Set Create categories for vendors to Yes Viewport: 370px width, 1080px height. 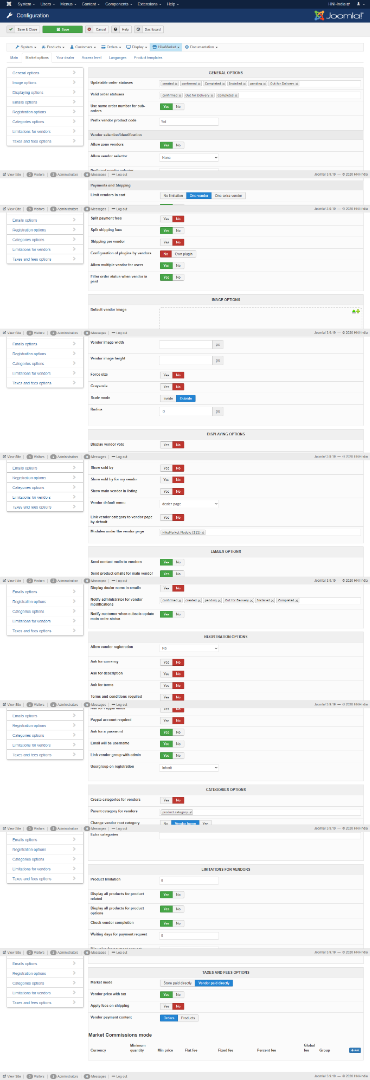pos(166,800)
